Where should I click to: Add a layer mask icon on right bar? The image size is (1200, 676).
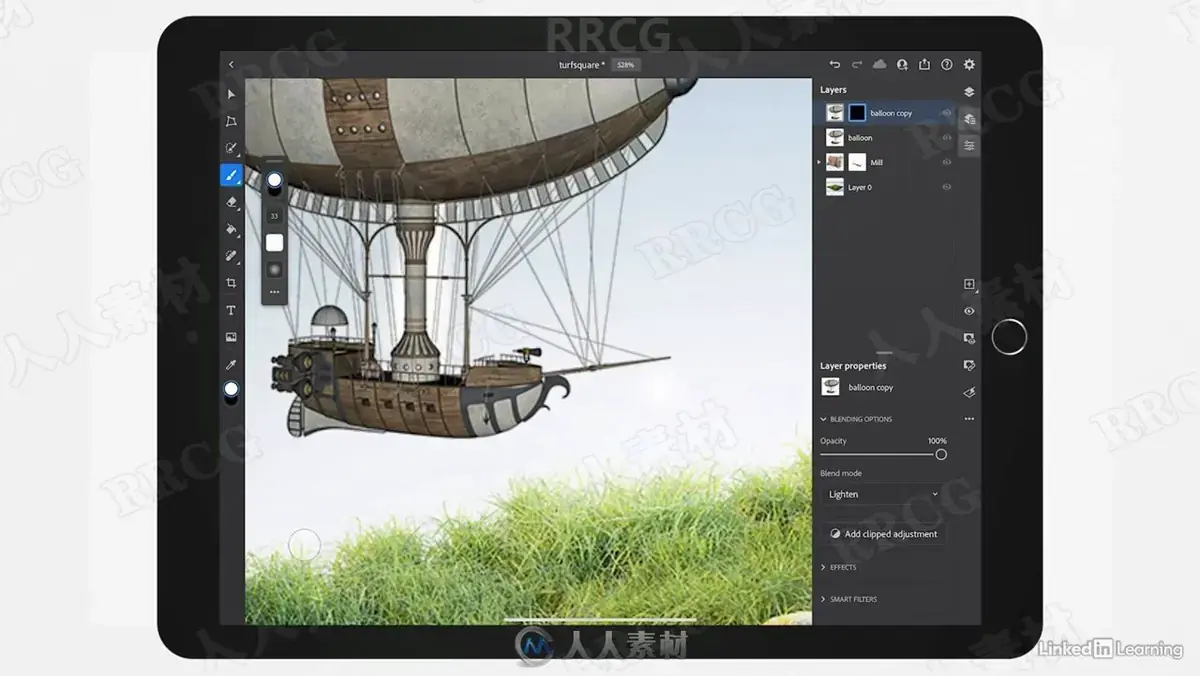[x=969, y=338]
